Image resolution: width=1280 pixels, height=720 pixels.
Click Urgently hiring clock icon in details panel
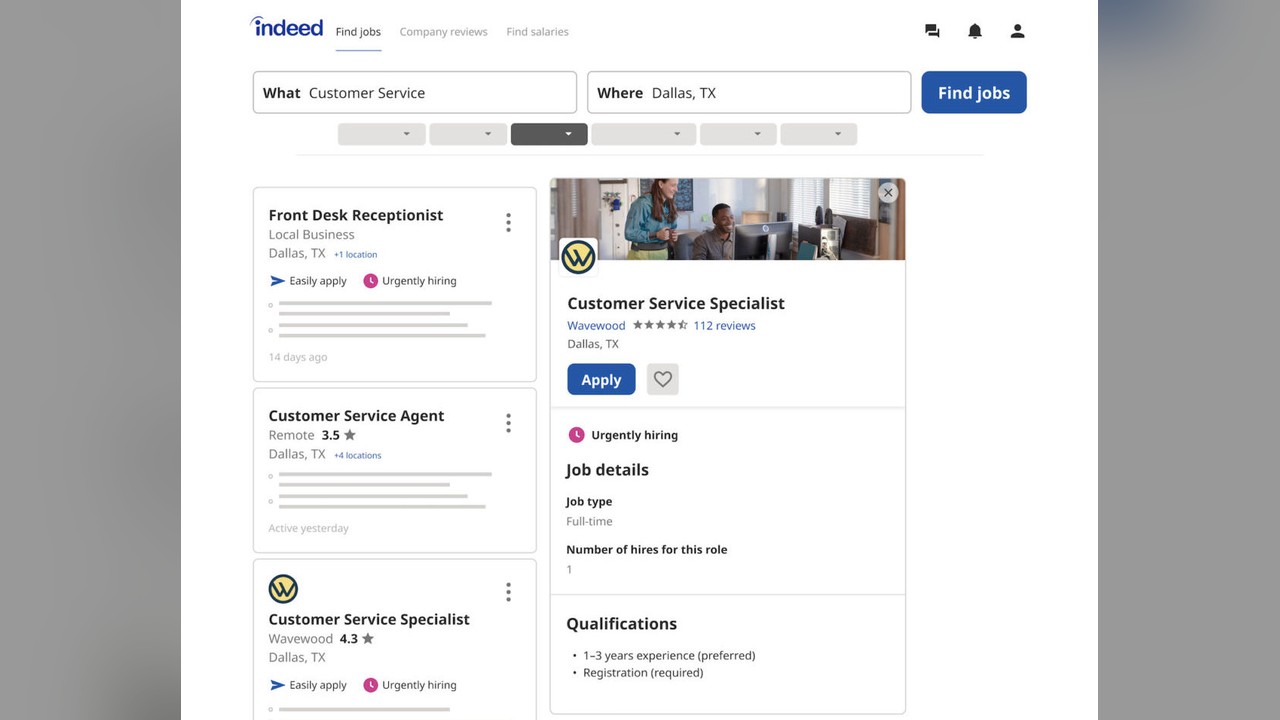pyautogui.click(x=576, y=435)
